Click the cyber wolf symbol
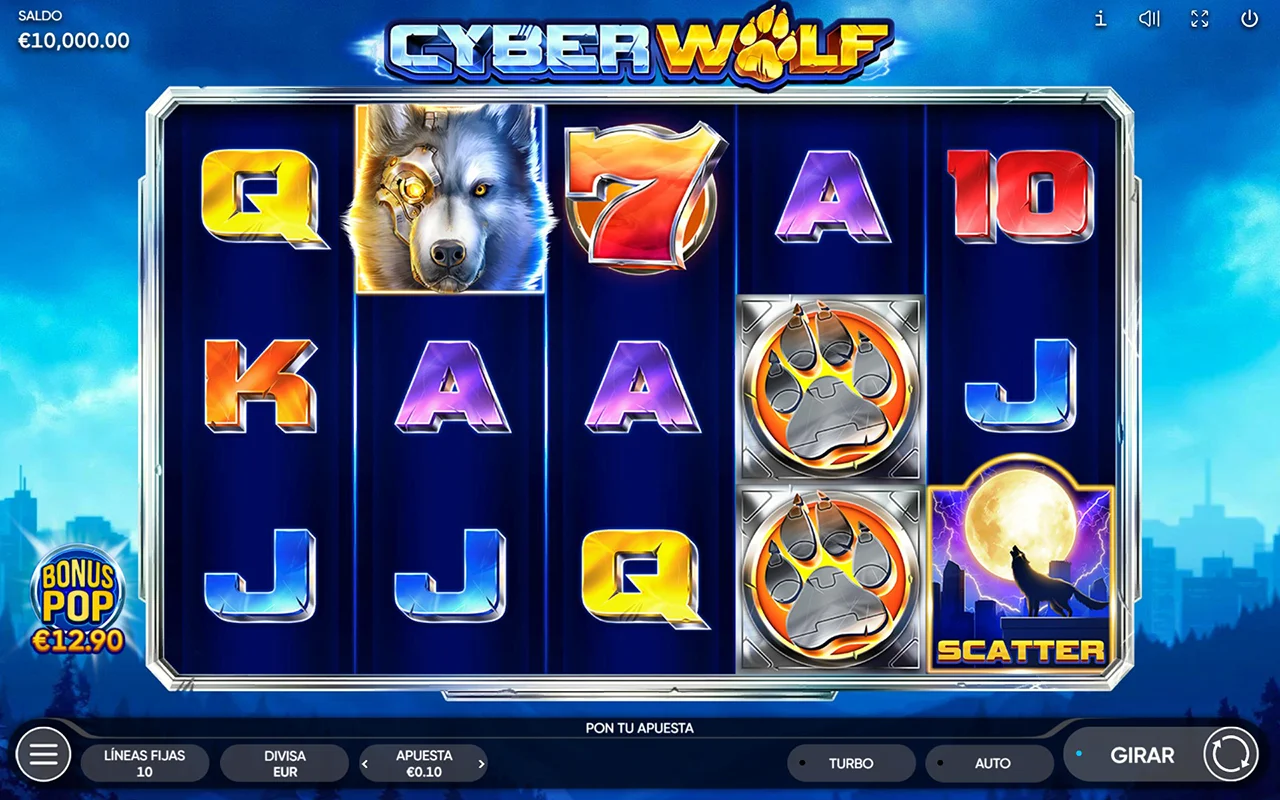This screenshot has width=1280, height=800. click(450, 198)
